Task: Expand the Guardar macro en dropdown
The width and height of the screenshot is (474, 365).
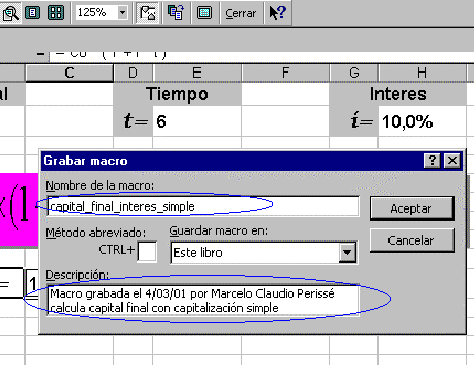Action: point(347,252)
